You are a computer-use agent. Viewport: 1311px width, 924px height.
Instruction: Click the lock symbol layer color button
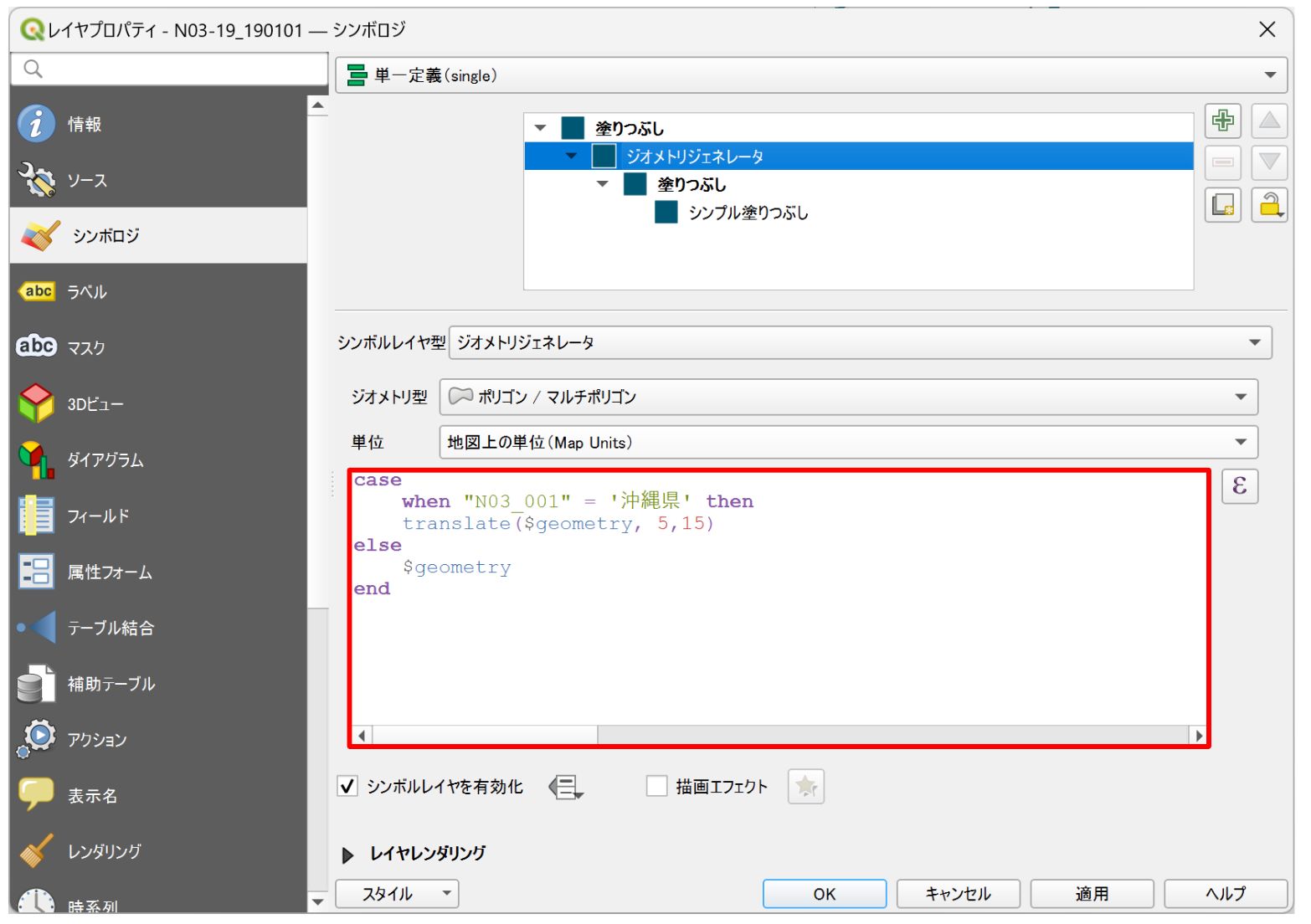[1269, 204]
